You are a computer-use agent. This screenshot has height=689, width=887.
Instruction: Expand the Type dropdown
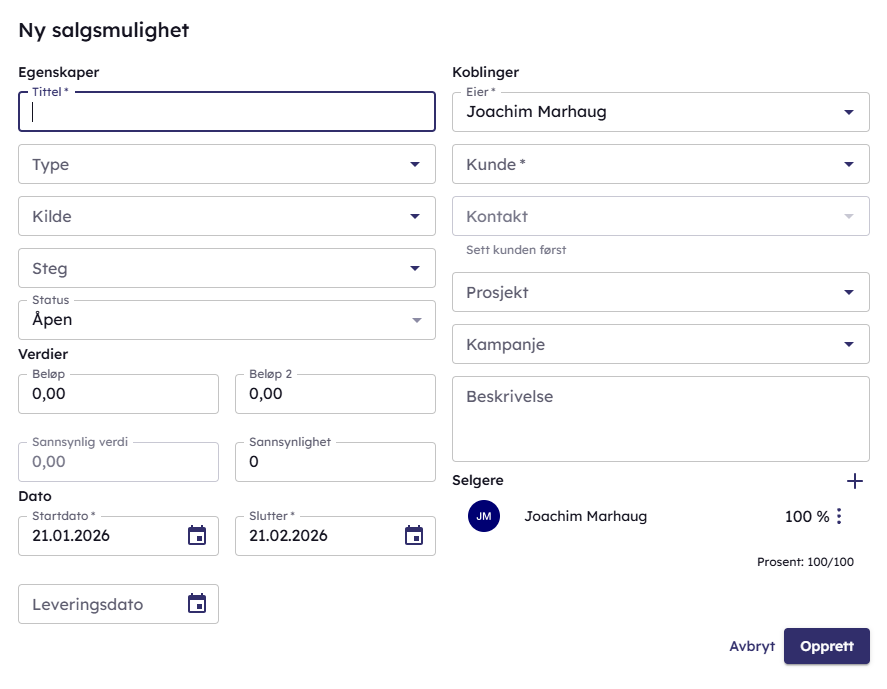[x=227, y=165]
